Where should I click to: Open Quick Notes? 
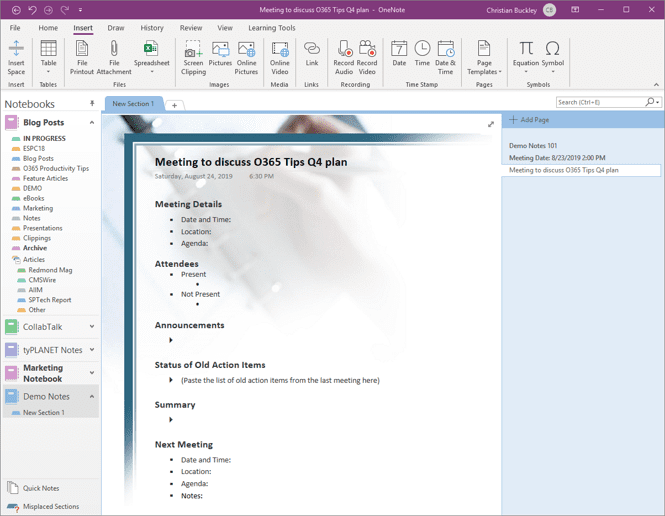coord(34,488)
